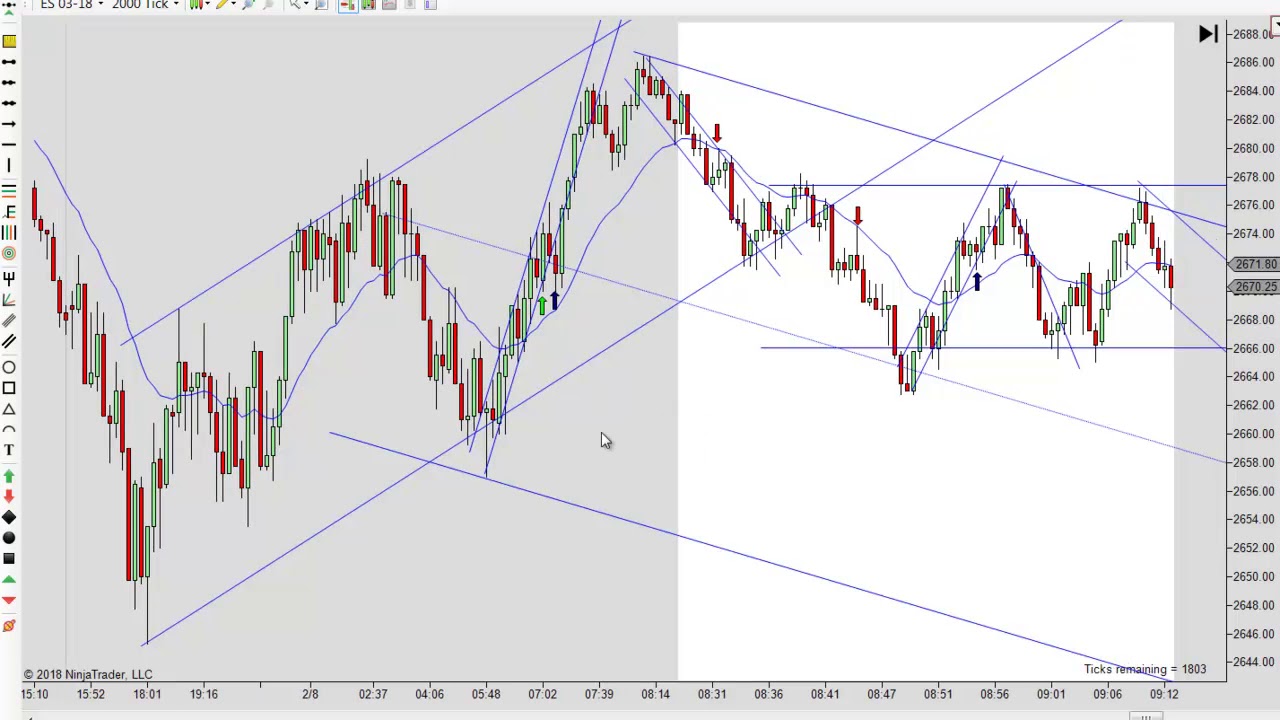Screen dimensions: 1280x720
Task: Select the Line drawing tool
Action: click(x=8, y=62)
